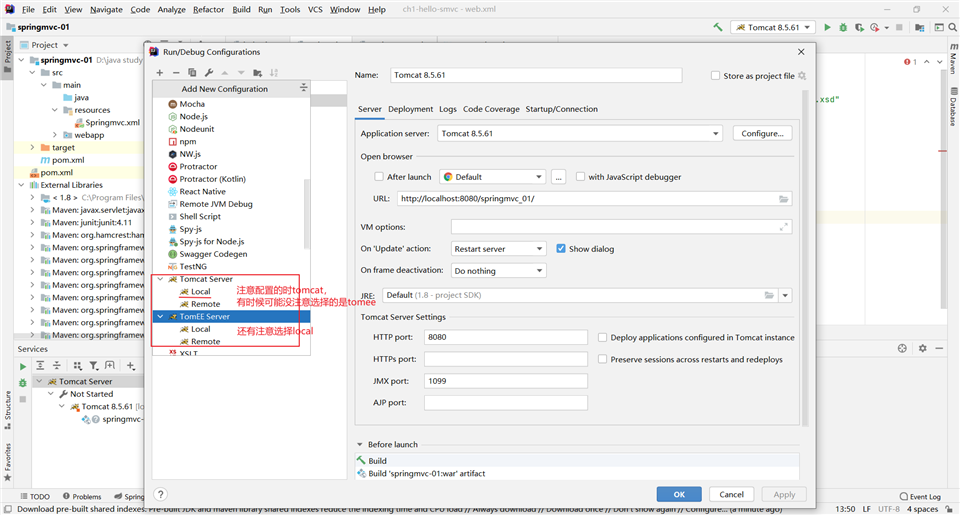Image resolution: width=960 pixels, height=515 pixels.
Task: Uncheck Show dialog checkbox
Action: (561, 249)
